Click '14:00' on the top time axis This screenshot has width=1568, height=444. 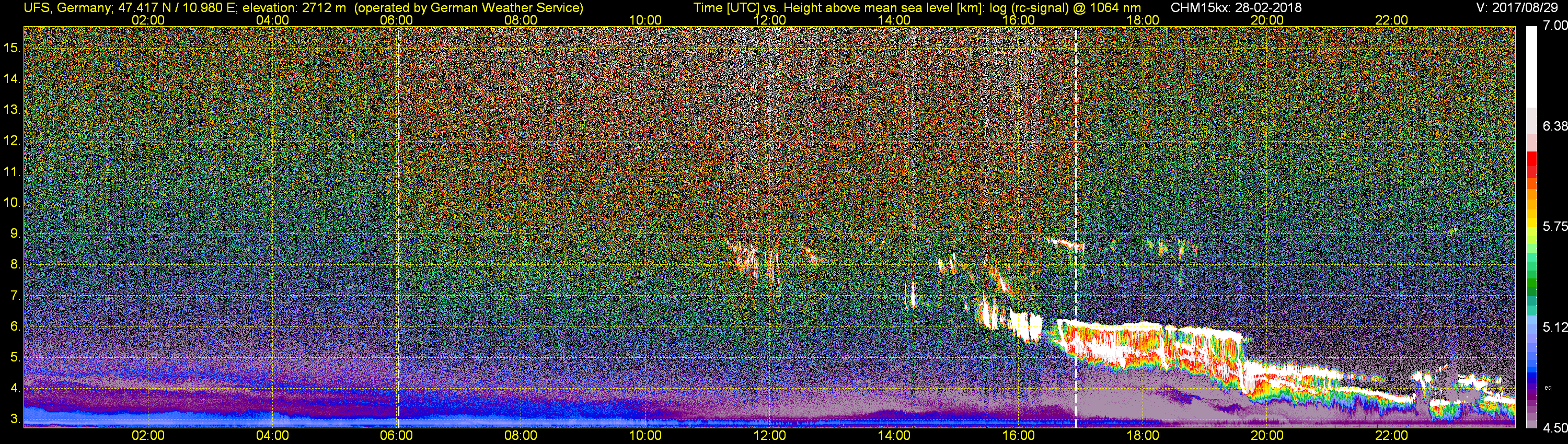pyautogui.click(x=894, y=20)
